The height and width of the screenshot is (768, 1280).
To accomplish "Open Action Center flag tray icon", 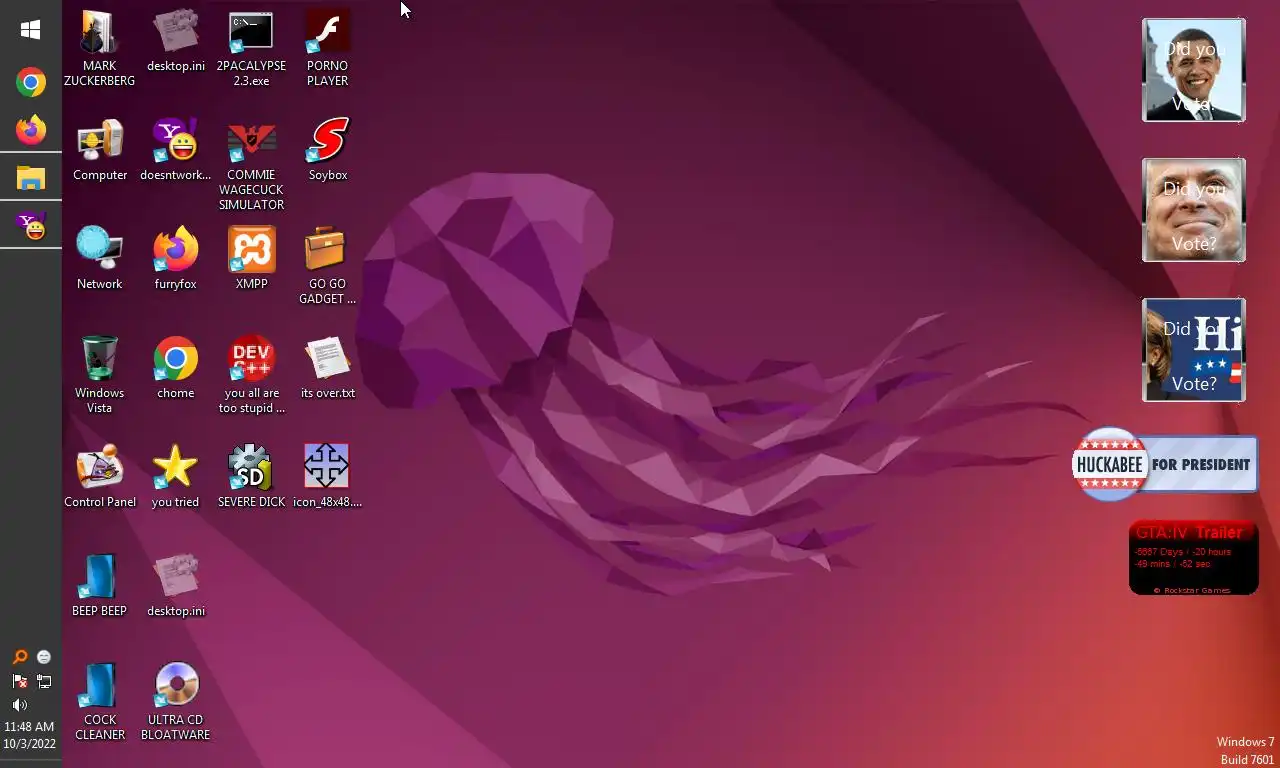I will pos(19,681).
